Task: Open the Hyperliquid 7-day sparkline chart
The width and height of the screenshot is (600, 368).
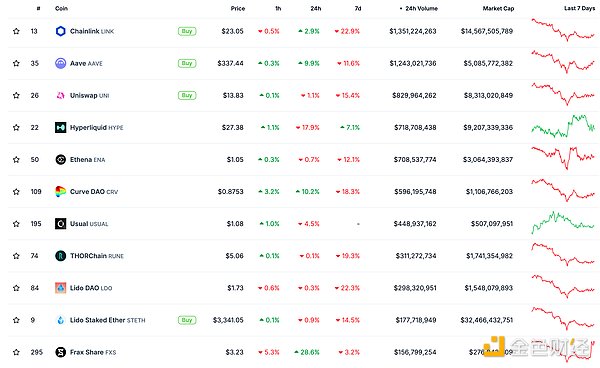Action: 563,126
